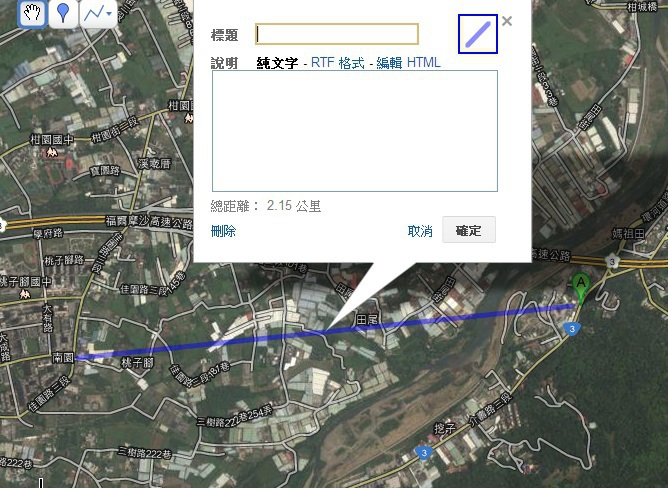Viewport: 668px width, 488px height.
Task: Click the 確定 confirm button
Action: 469,230
